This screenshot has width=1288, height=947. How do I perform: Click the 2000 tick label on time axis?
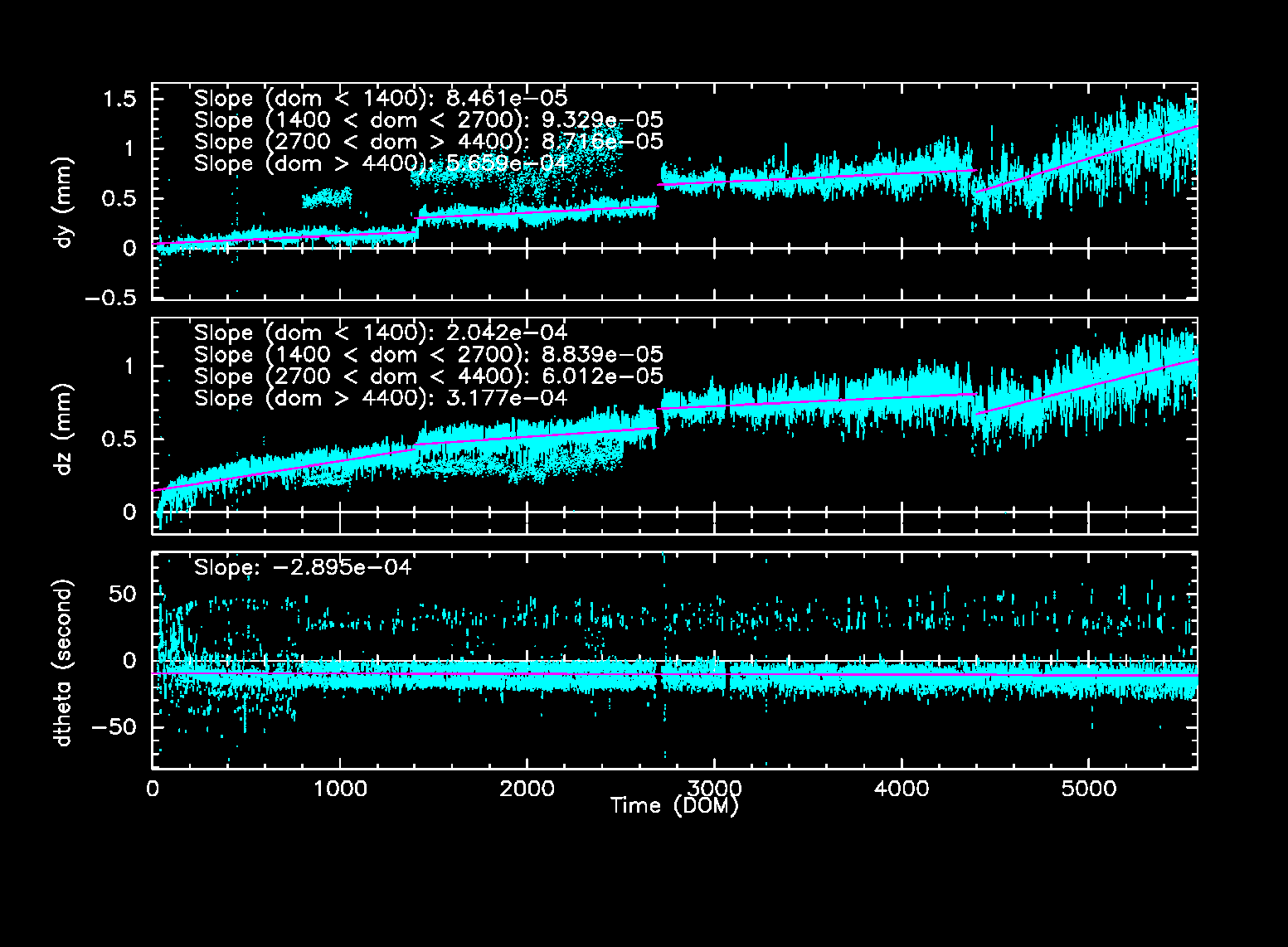pos(527,788)
